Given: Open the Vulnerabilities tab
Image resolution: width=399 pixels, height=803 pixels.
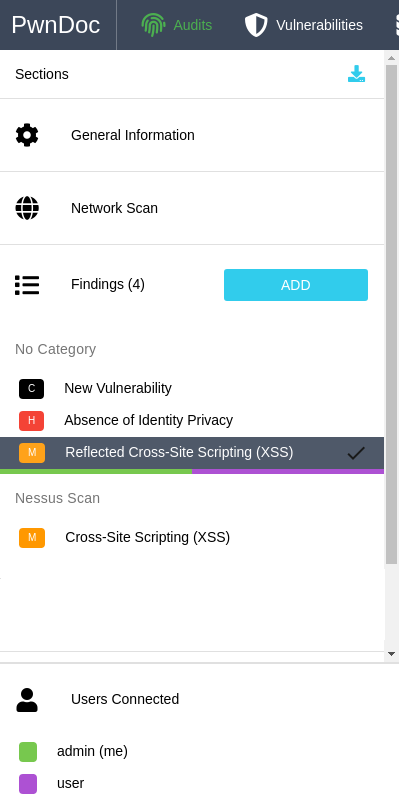Looking at the screenshot, I should click(x=304, y=25).
